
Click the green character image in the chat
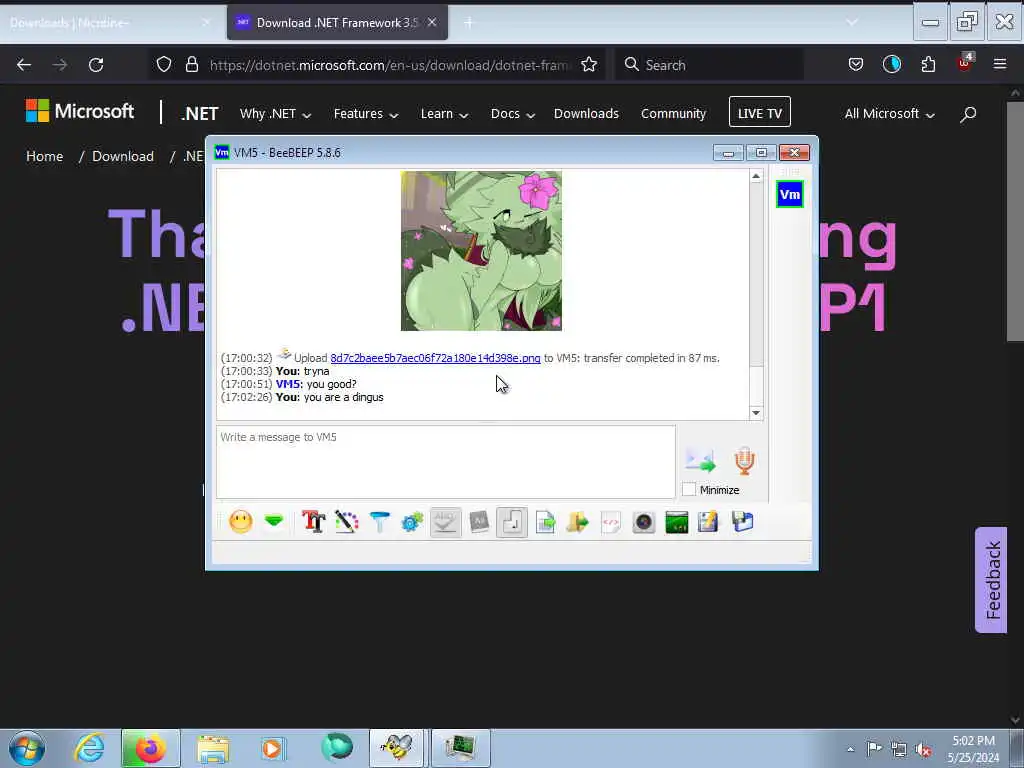tap(481, 251)
